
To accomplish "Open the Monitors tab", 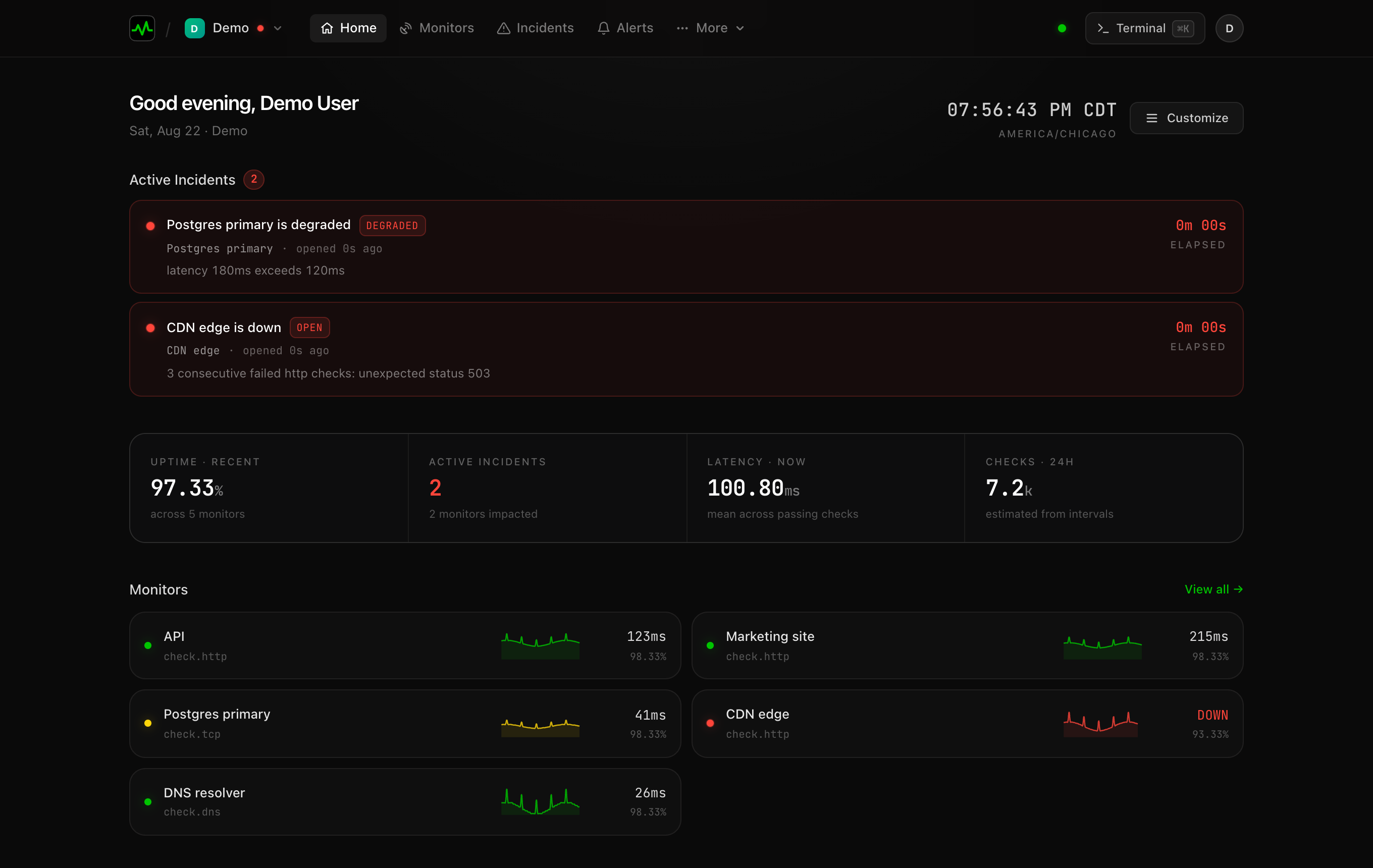I will tap(437, 28).
